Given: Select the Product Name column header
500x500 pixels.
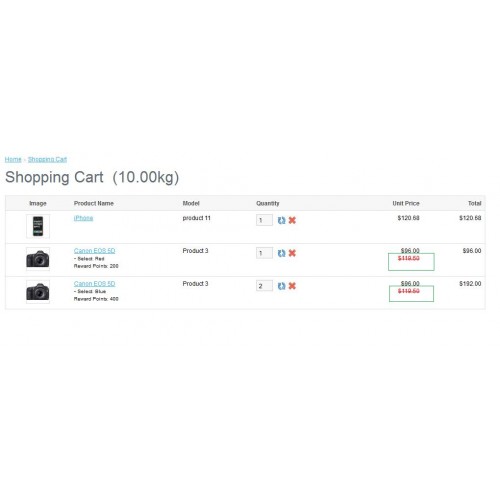Looking at the screenshot, I should coord(94,203).
